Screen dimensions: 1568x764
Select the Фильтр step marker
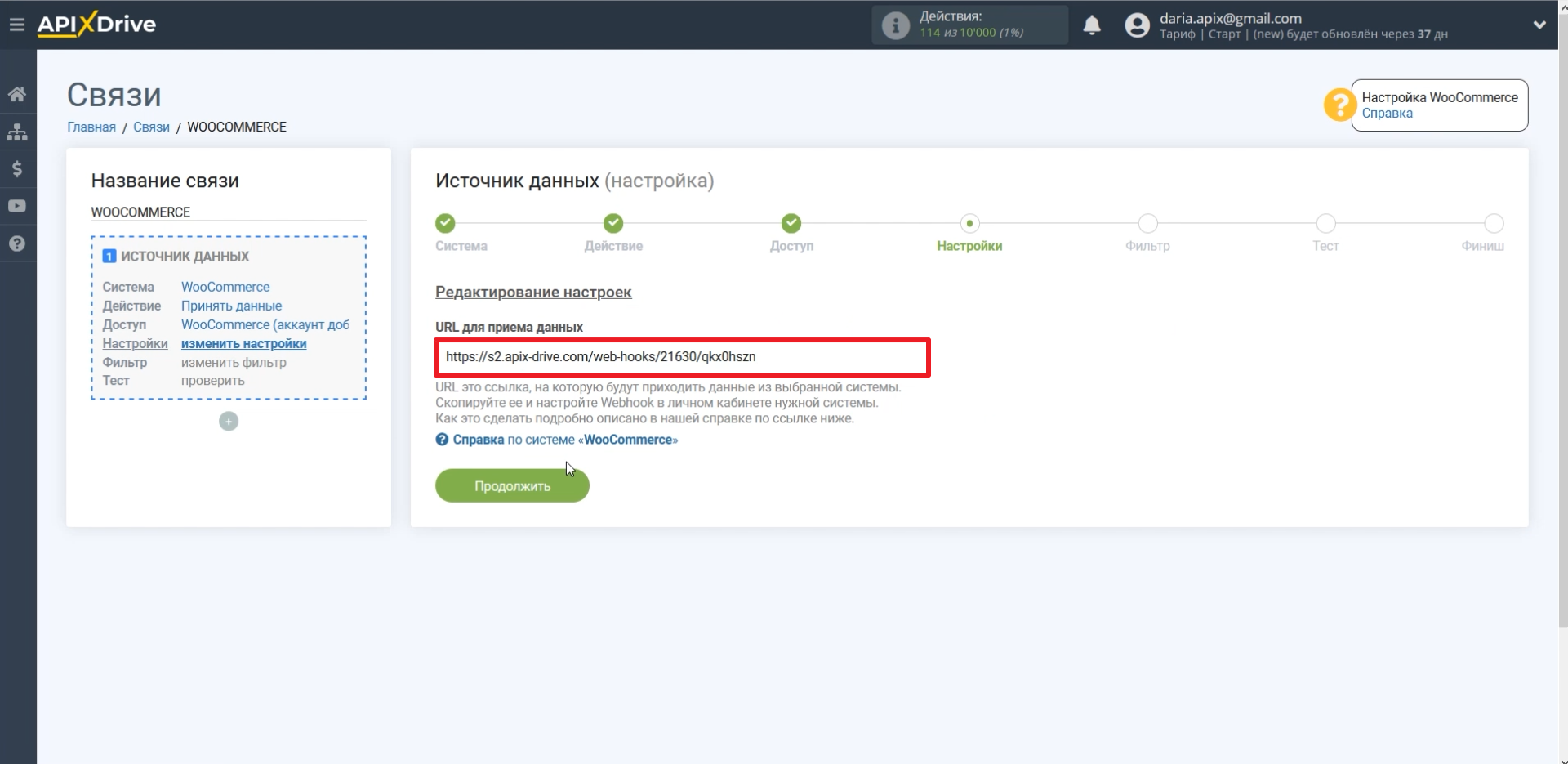pyautogui.click(x=1147, y=223)
